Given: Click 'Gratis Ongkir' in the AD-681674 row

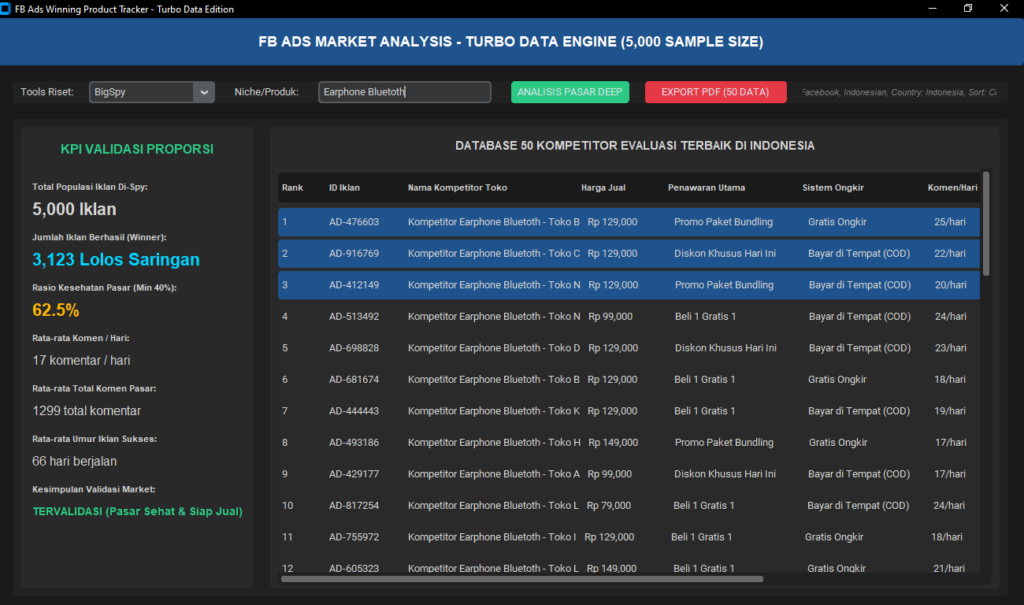Looking at the screenshot, I should point(837,380).
